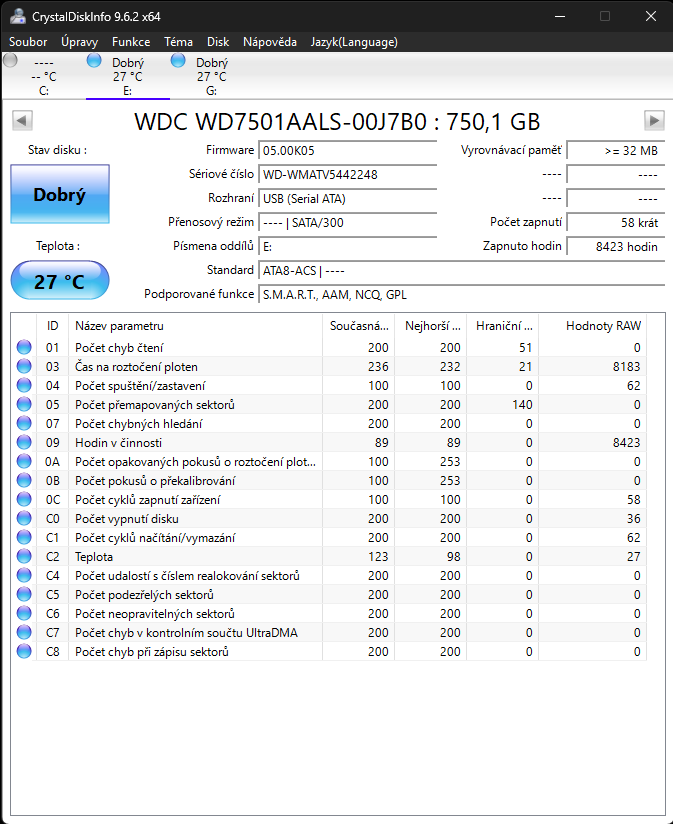The width and height of the screenshot is (673, 824).
Task: Click the blue status orb for disk G:
Action: coord(178,60)
